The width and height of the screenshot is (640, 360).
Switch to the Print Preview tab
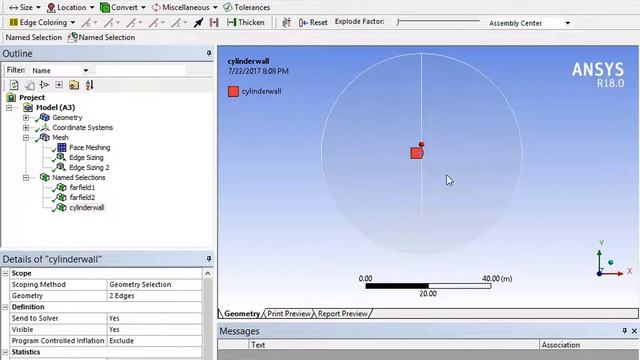point(289,313)
